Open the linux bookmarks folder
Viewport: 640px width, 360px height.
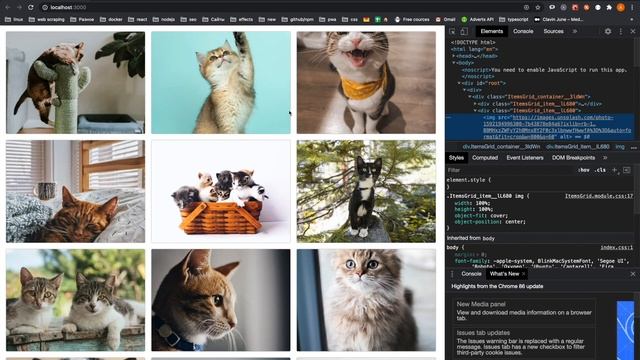click(14, 19)
